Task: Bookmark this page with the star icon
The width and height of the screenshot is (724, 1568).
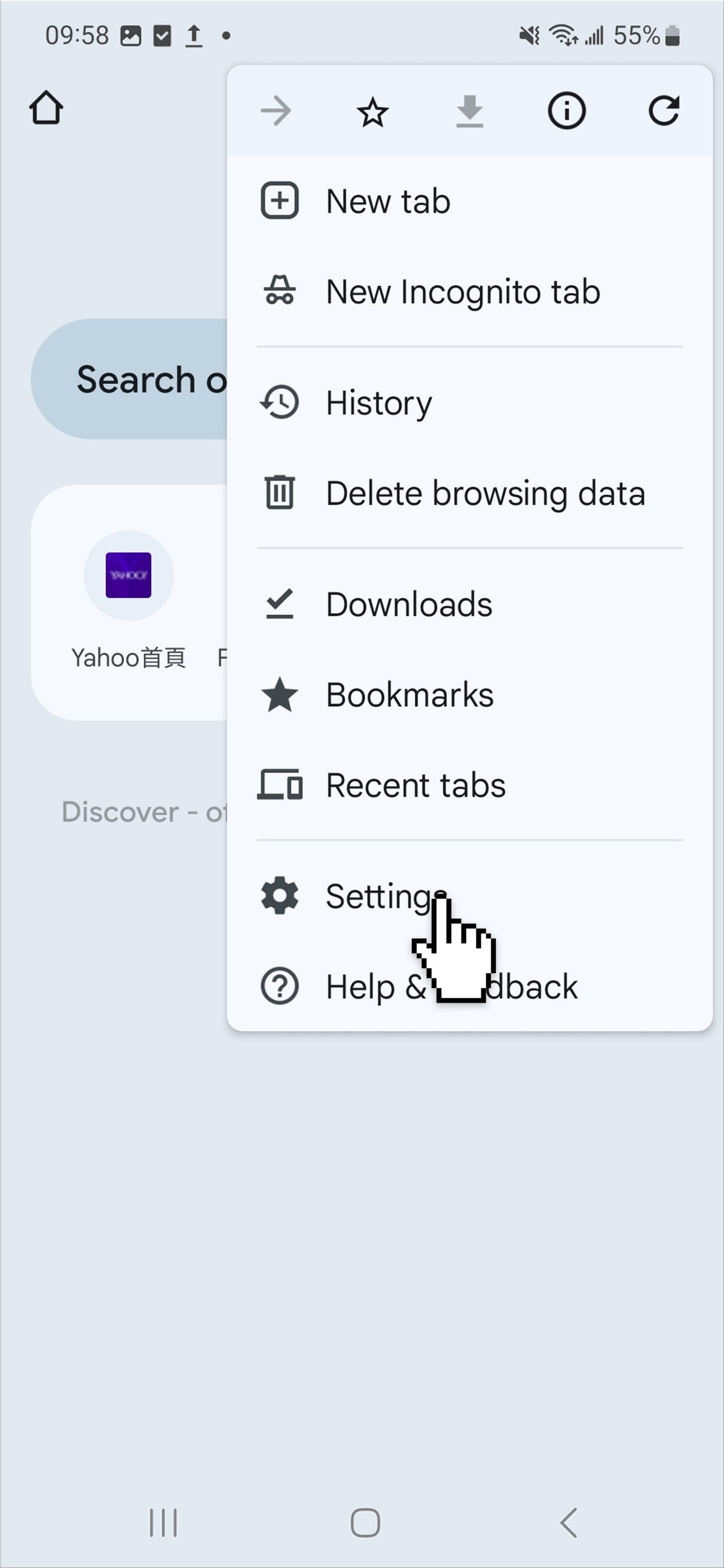Action: pyautogui.click(x=372, y=112)
